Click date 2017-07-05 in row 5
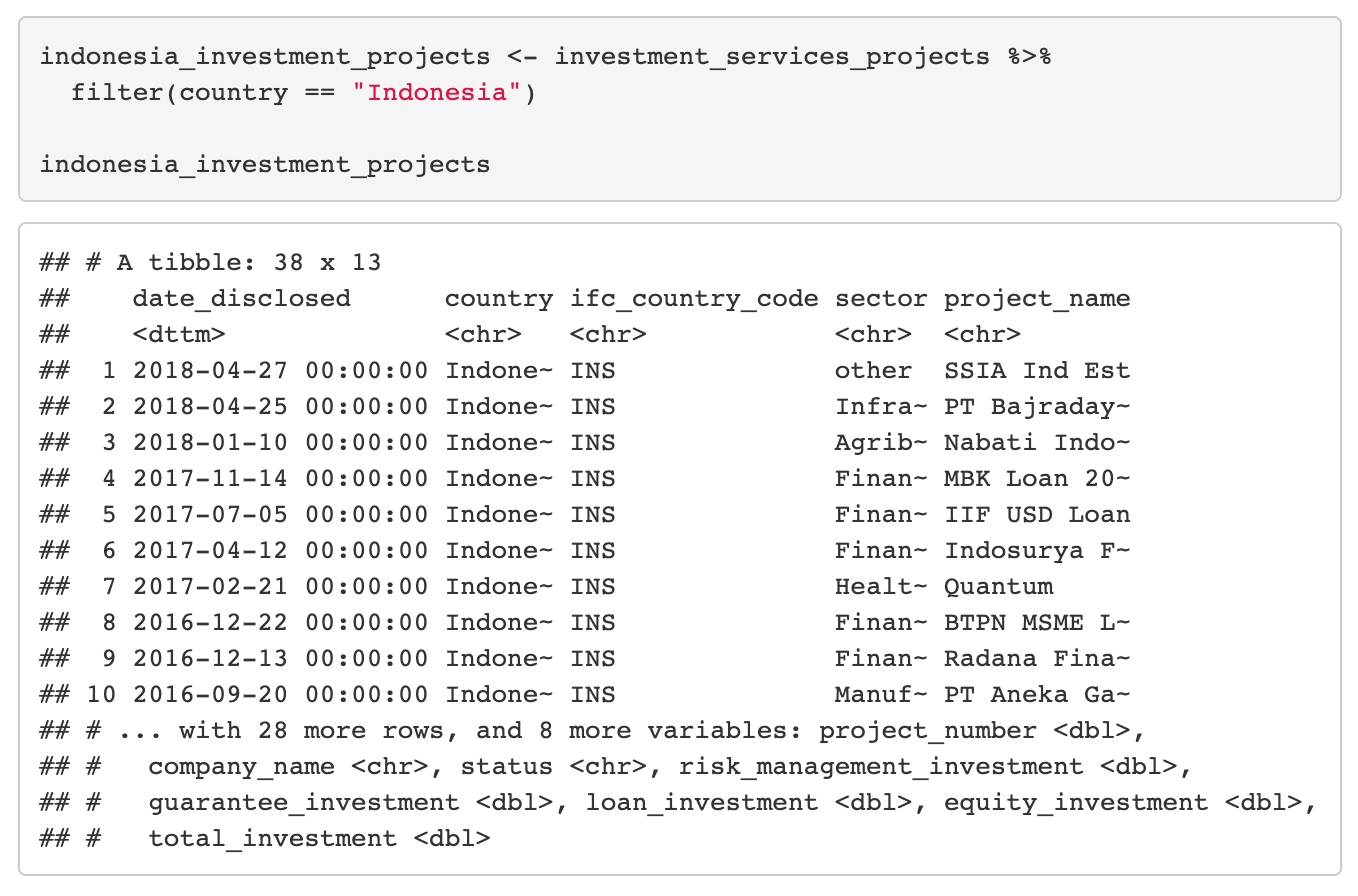This screenshot has height=896, width=1358. point(210,515)
